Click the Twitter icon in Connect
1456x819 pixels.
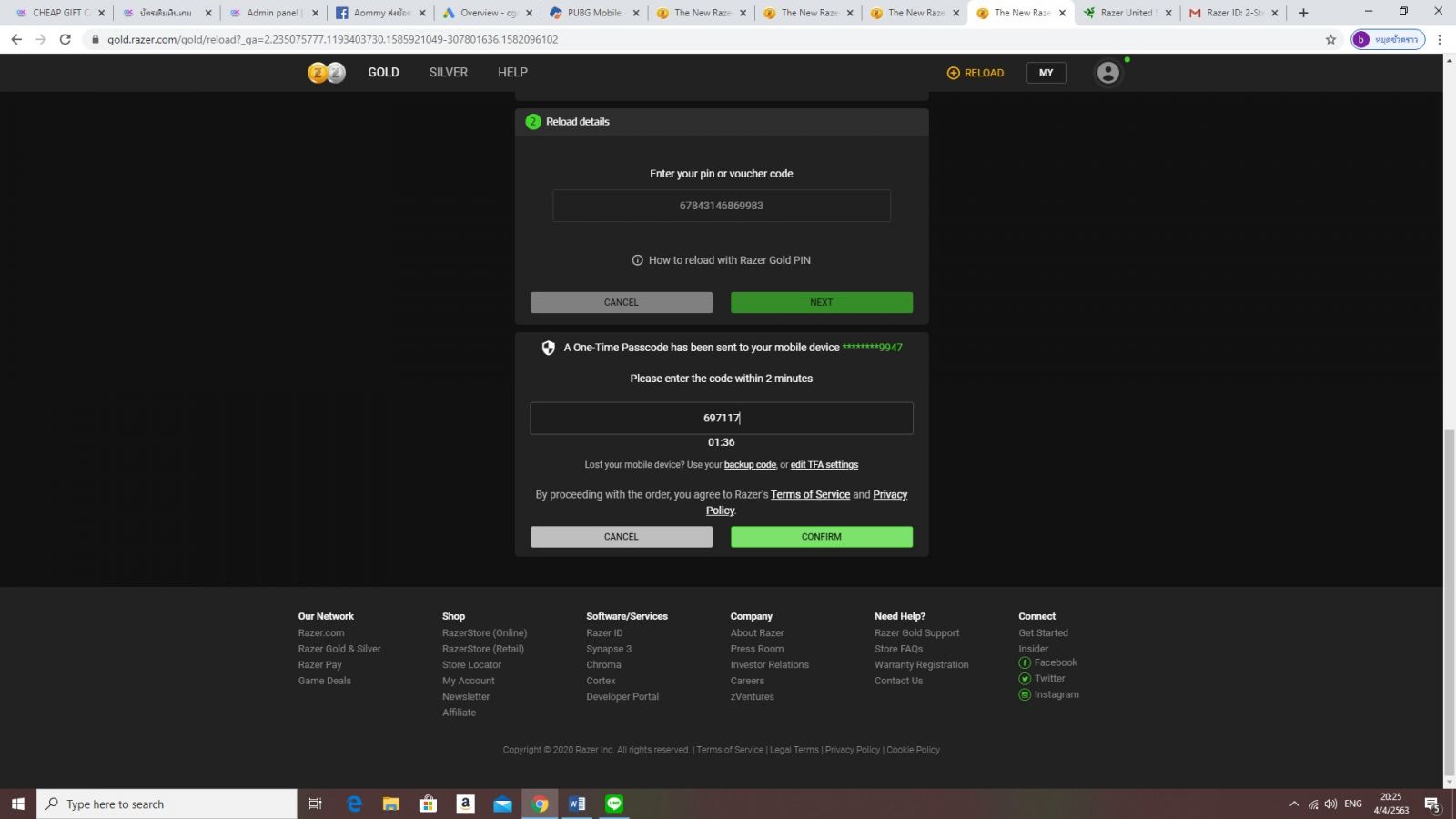point(1025,679)
